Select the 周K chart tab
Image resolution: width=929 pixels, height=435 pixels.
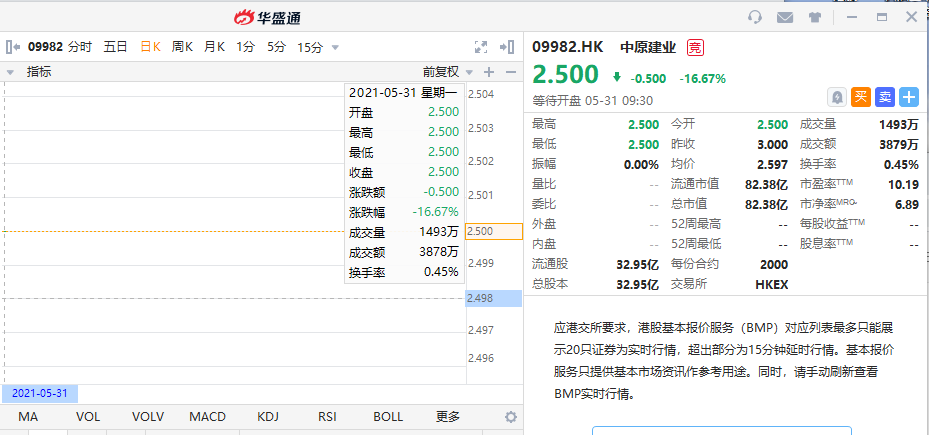pos(182,47)
